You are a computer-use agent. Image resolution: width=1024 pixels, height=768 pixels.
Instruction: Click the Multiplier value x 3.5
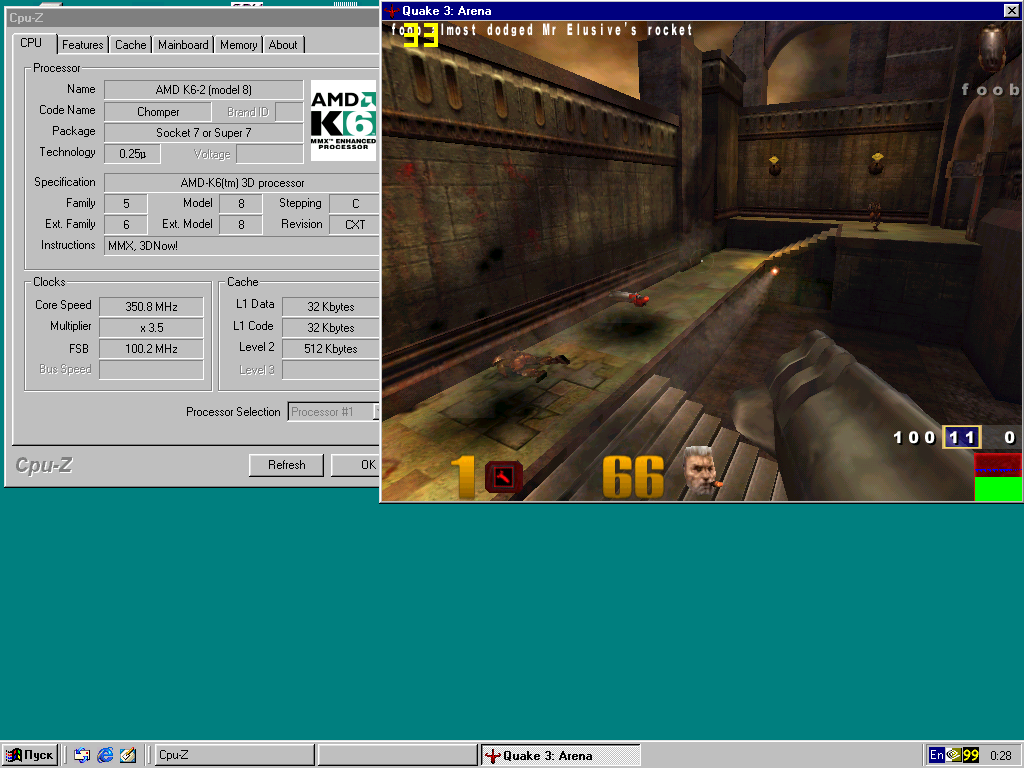point(152,328)
